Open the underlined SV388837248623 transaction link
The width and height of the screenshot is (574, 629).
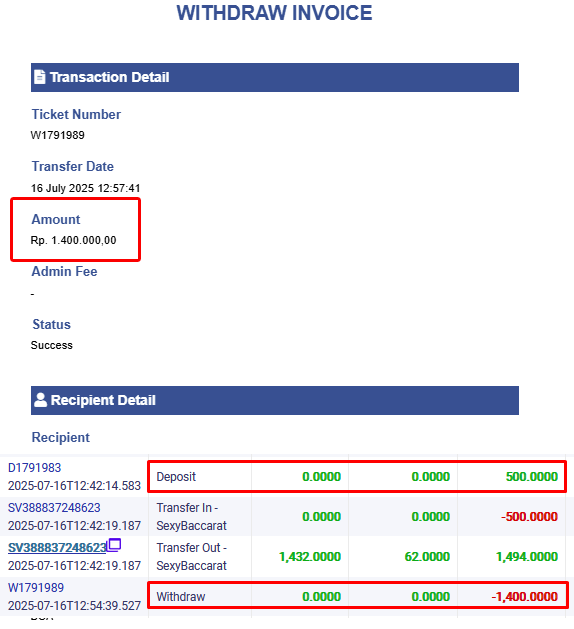pyautogui.click(x=57, y=548)
